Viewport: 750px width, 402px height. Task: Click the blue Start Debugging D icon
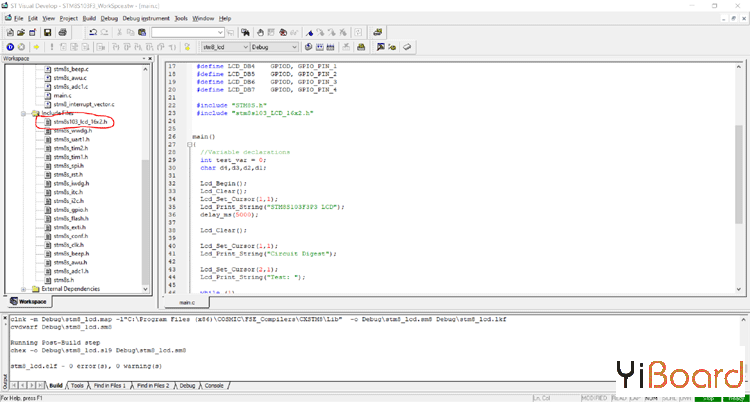coord(10,47)
